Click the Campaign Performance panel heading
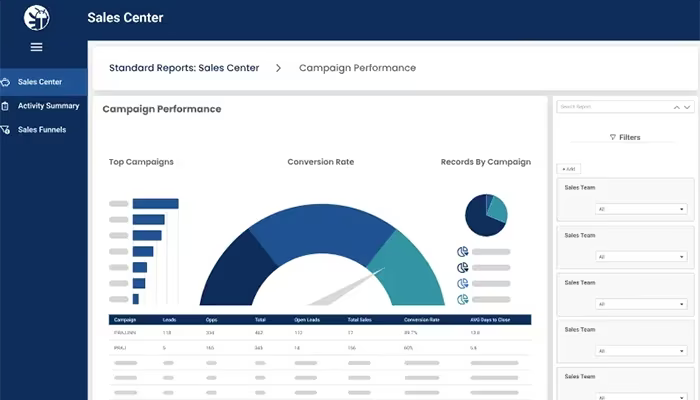Screen dimensions: 700x400 (x=162, y=109)
